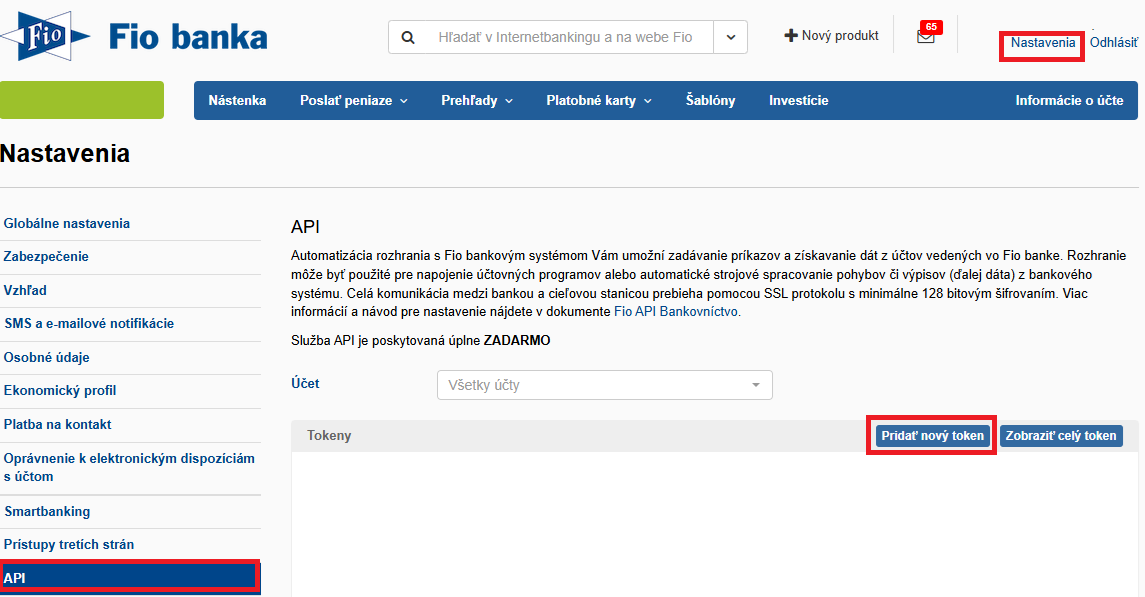
Task: Click the Odhlásiť logout link
Action: tap(1113, 43)
